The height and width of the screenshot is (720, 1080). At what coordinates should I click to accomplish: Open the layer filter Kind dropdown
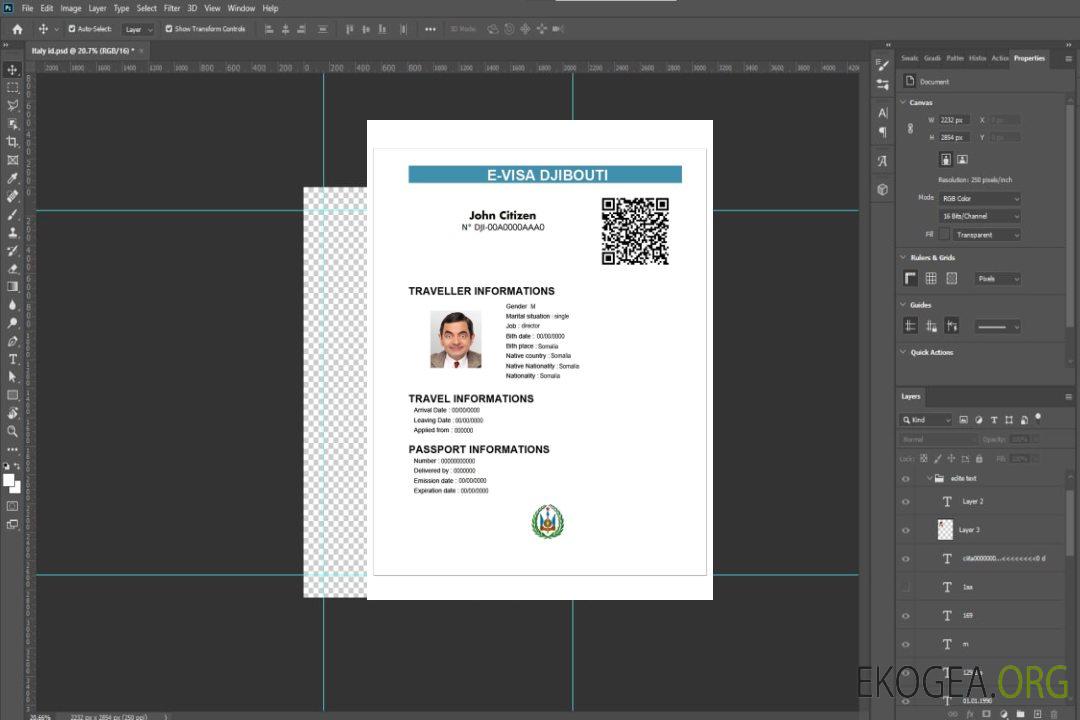[926, 420]
